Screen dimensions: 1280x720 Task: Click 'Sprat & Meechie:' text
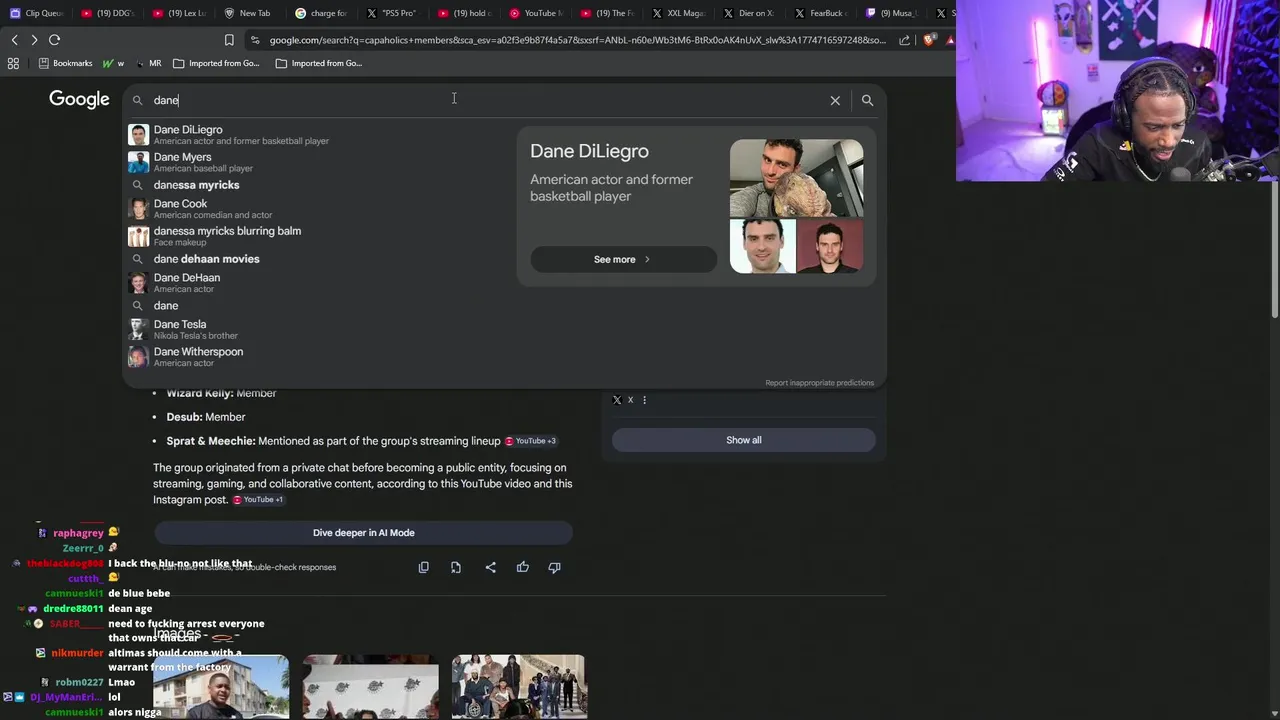point(210,441)
